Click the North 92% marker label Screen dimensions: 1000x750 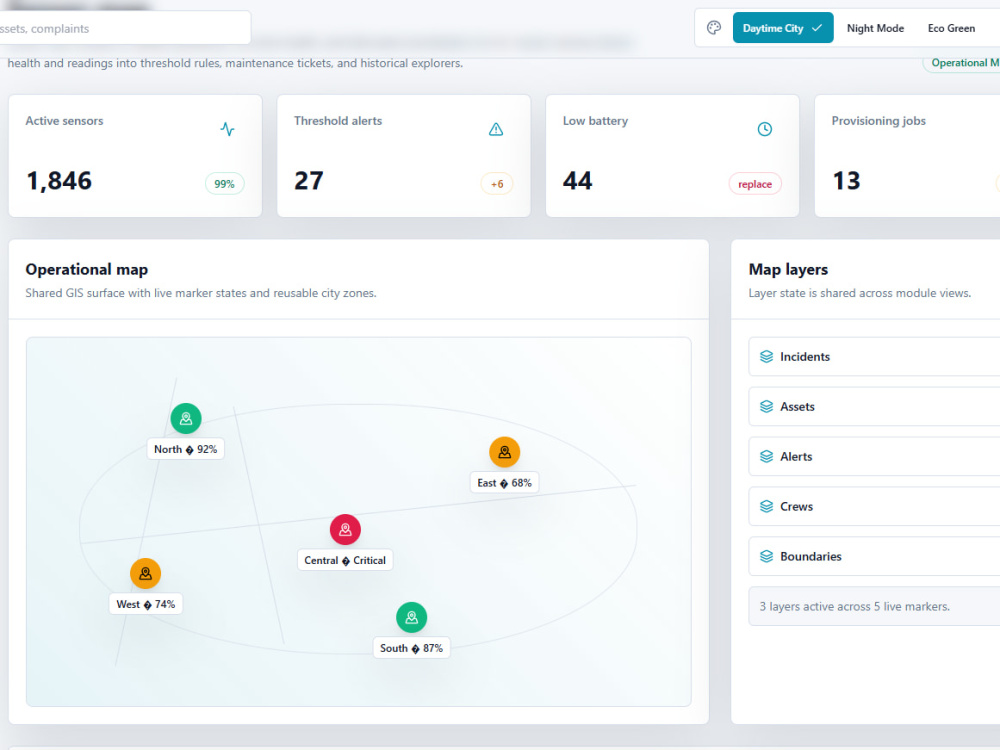[186, 449]
